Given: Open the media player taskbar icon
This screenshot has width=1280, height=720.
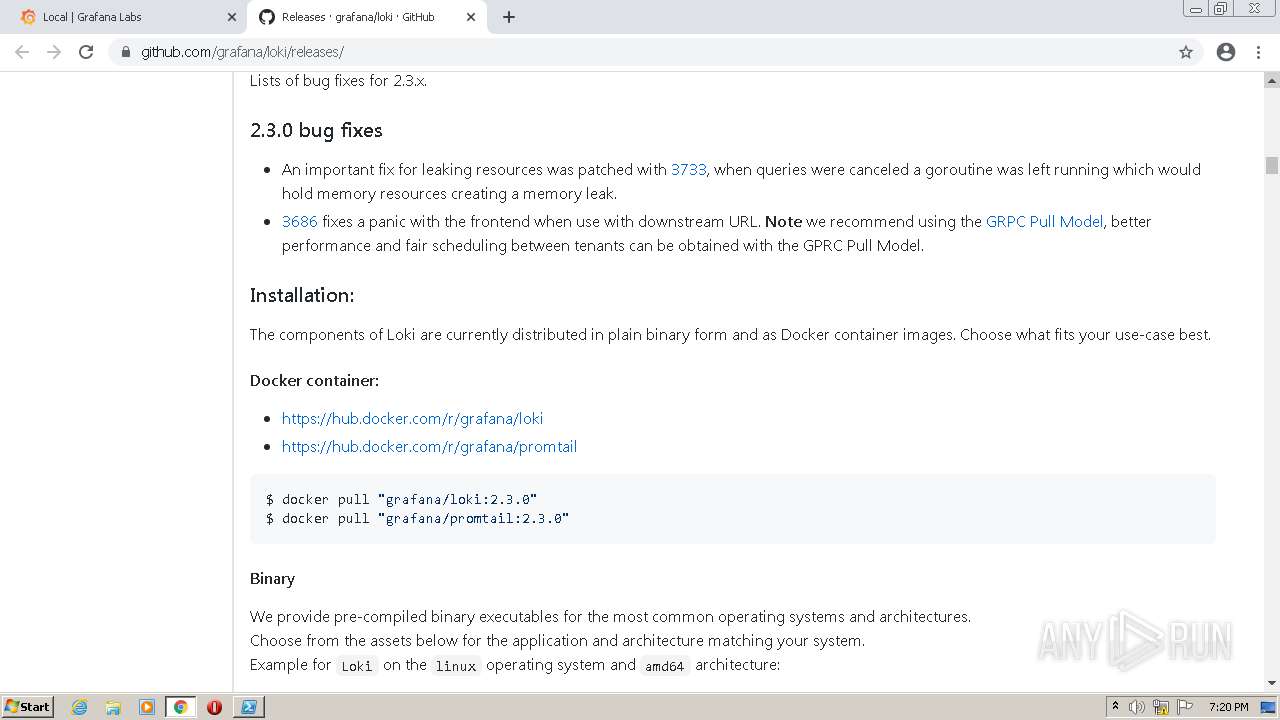Looking at the screenshot, I should point(147,707).
